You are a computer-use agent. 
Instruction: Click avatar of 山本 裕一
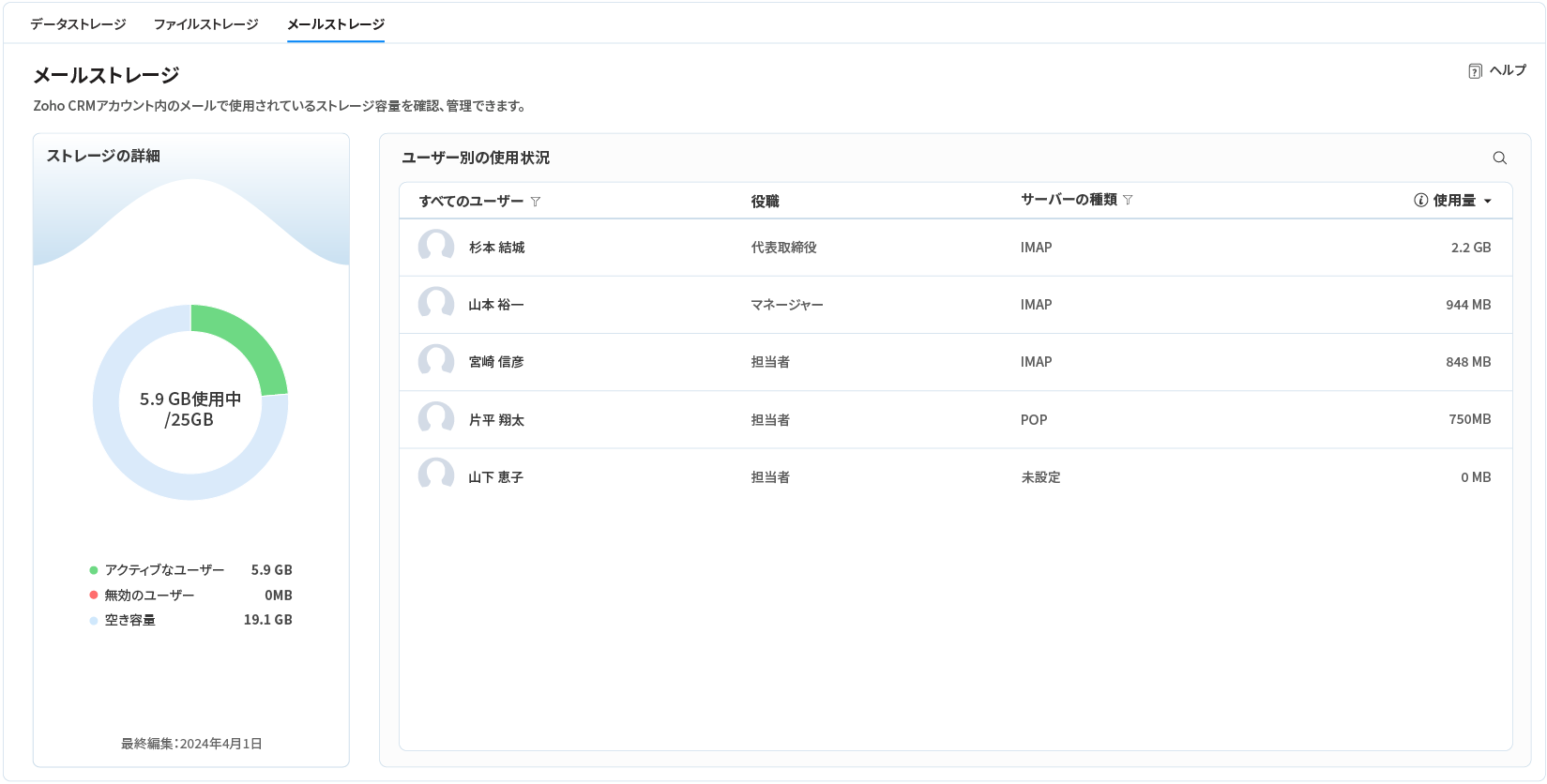coord(436,305)
